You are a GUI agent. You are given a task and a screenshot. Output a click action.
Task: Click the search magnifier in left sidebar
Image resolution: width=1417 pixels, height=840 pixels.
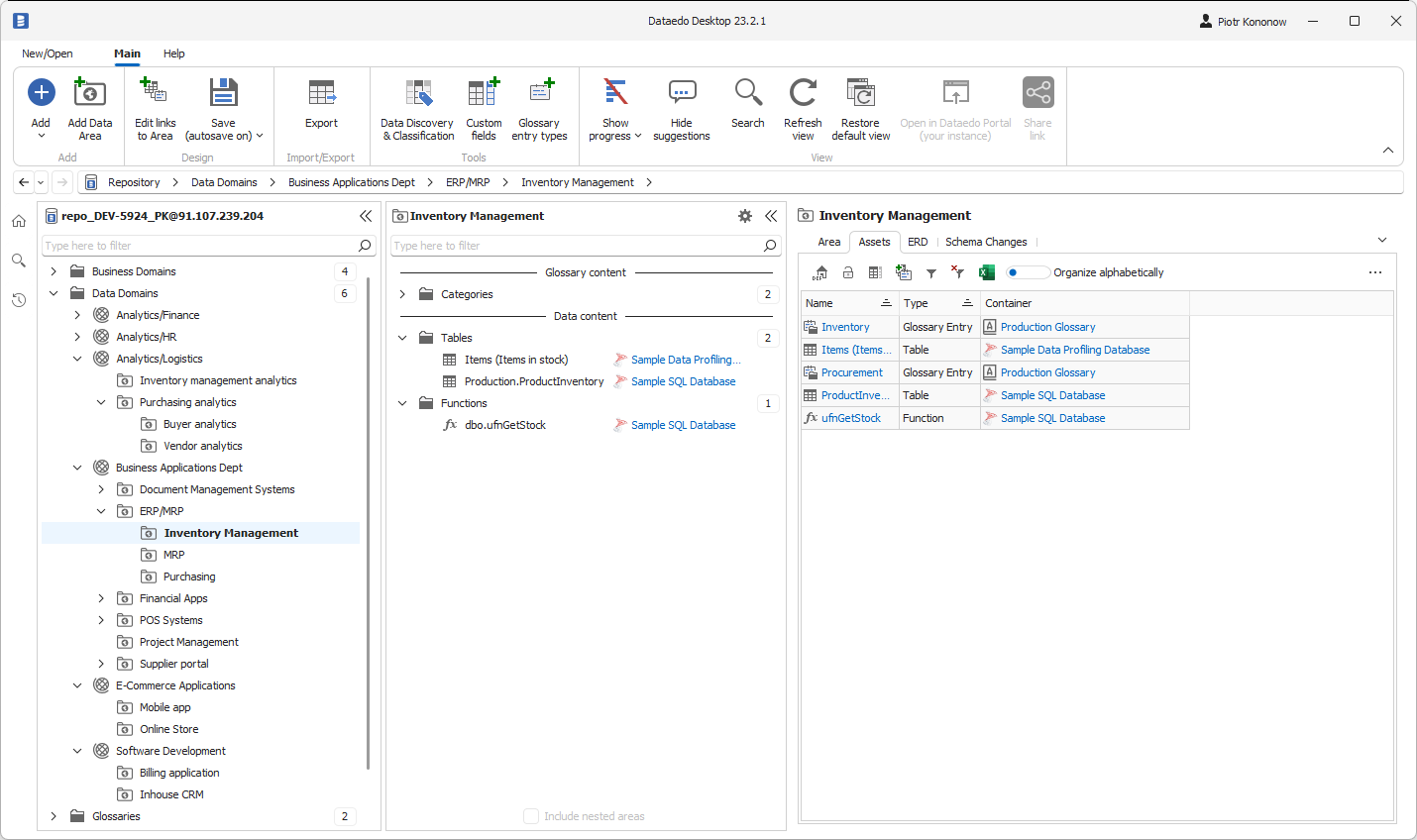pos(19,261)
